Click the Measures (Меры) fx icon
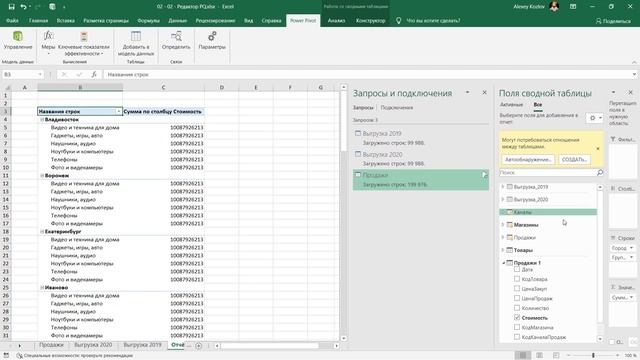The image size is (640, 360). pyautogui.click(x=48, y=36)
